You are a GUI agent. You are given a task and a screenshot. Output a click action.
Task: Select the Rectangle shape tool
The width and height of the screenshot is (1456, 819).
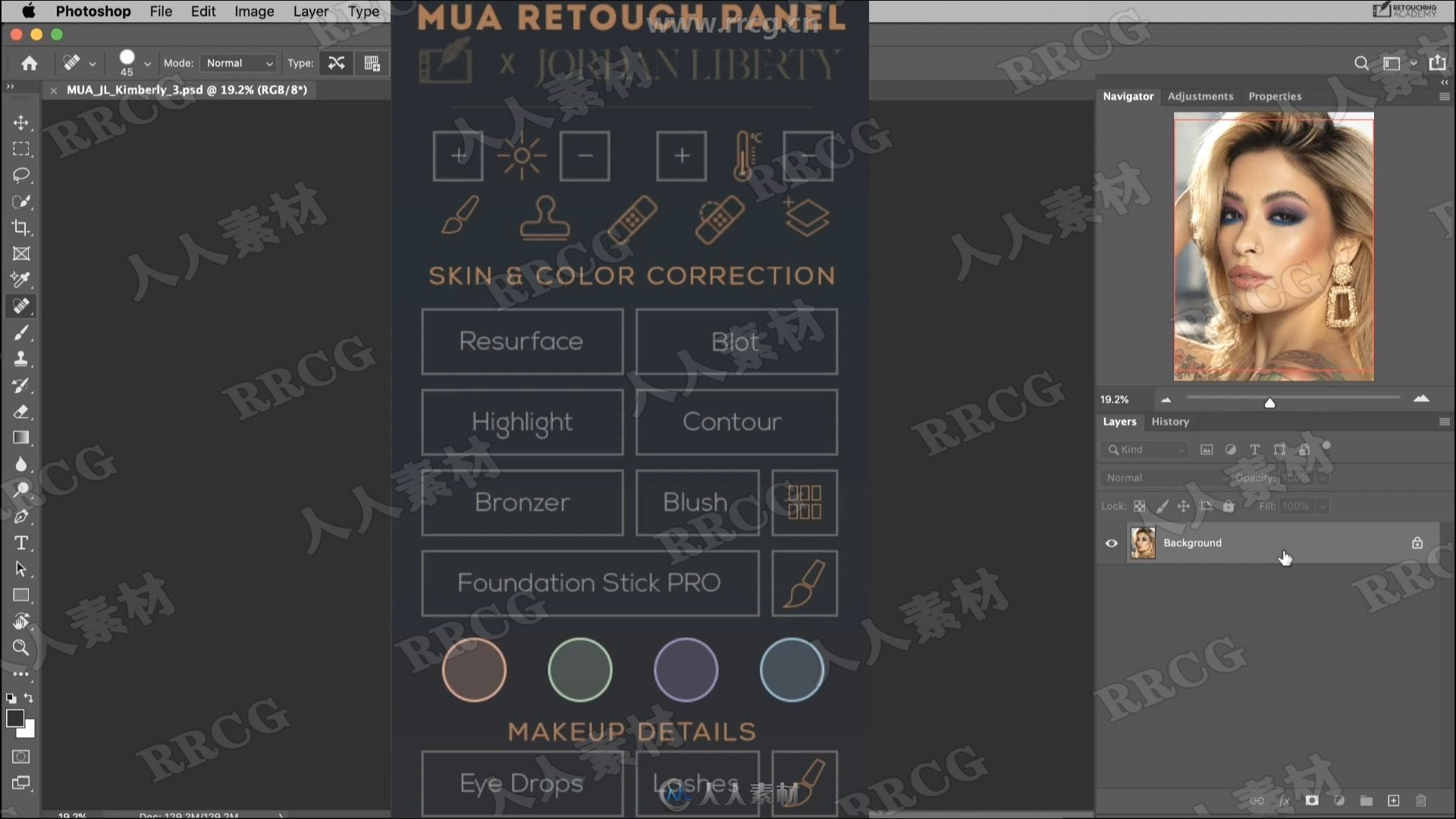tap(21, 595)
